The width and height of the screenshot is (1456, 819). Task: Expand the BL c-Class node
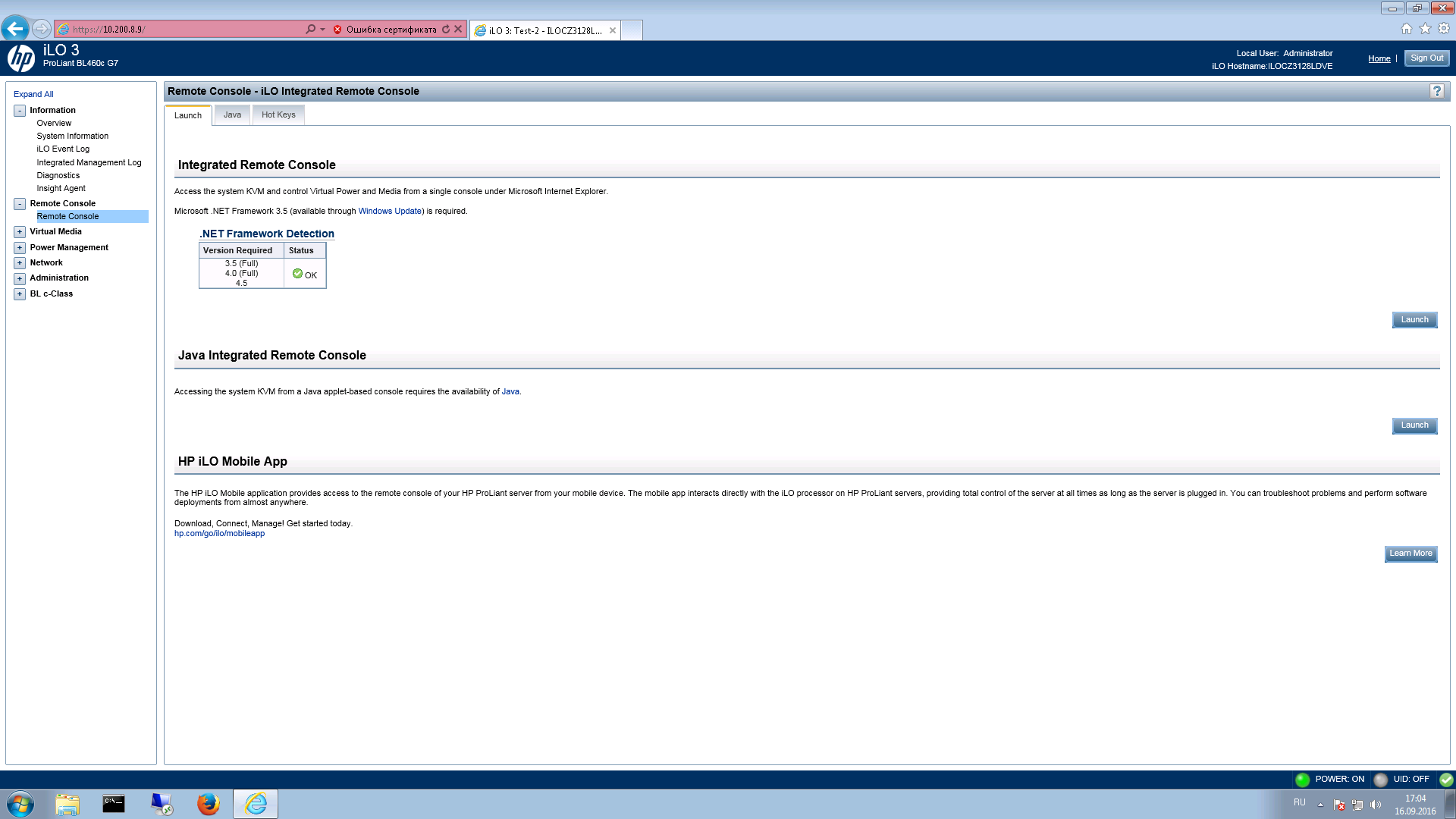(20, 294)
